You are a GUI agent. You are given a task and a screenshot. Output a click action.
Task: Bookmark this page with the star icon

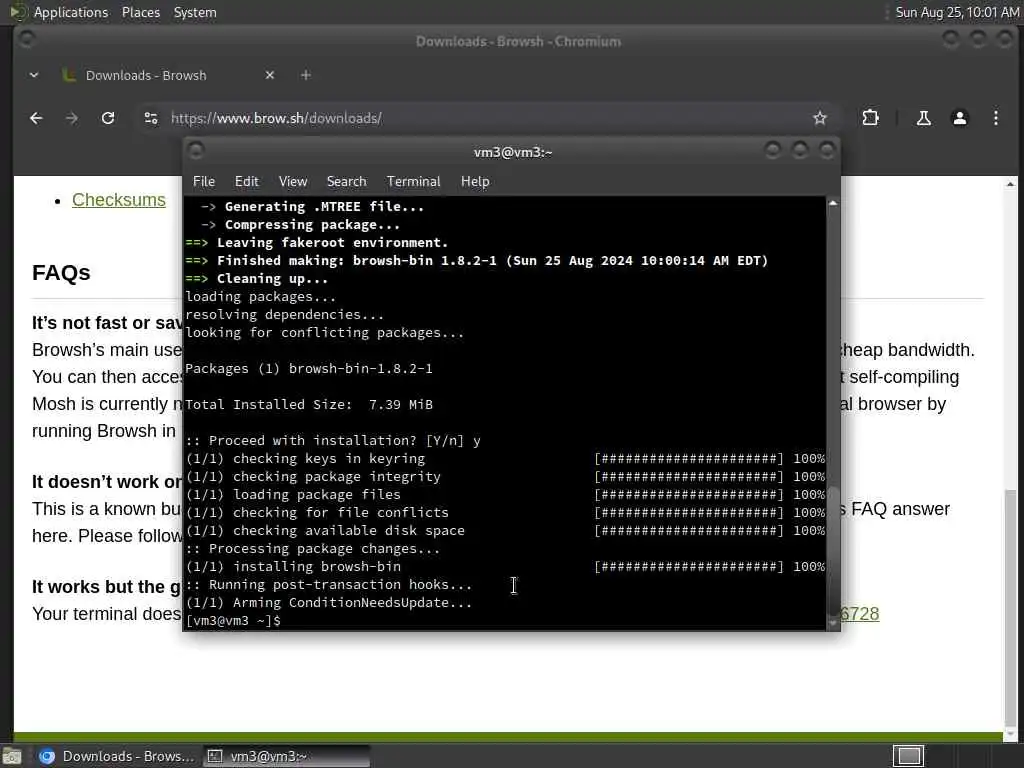click(820, 118)
